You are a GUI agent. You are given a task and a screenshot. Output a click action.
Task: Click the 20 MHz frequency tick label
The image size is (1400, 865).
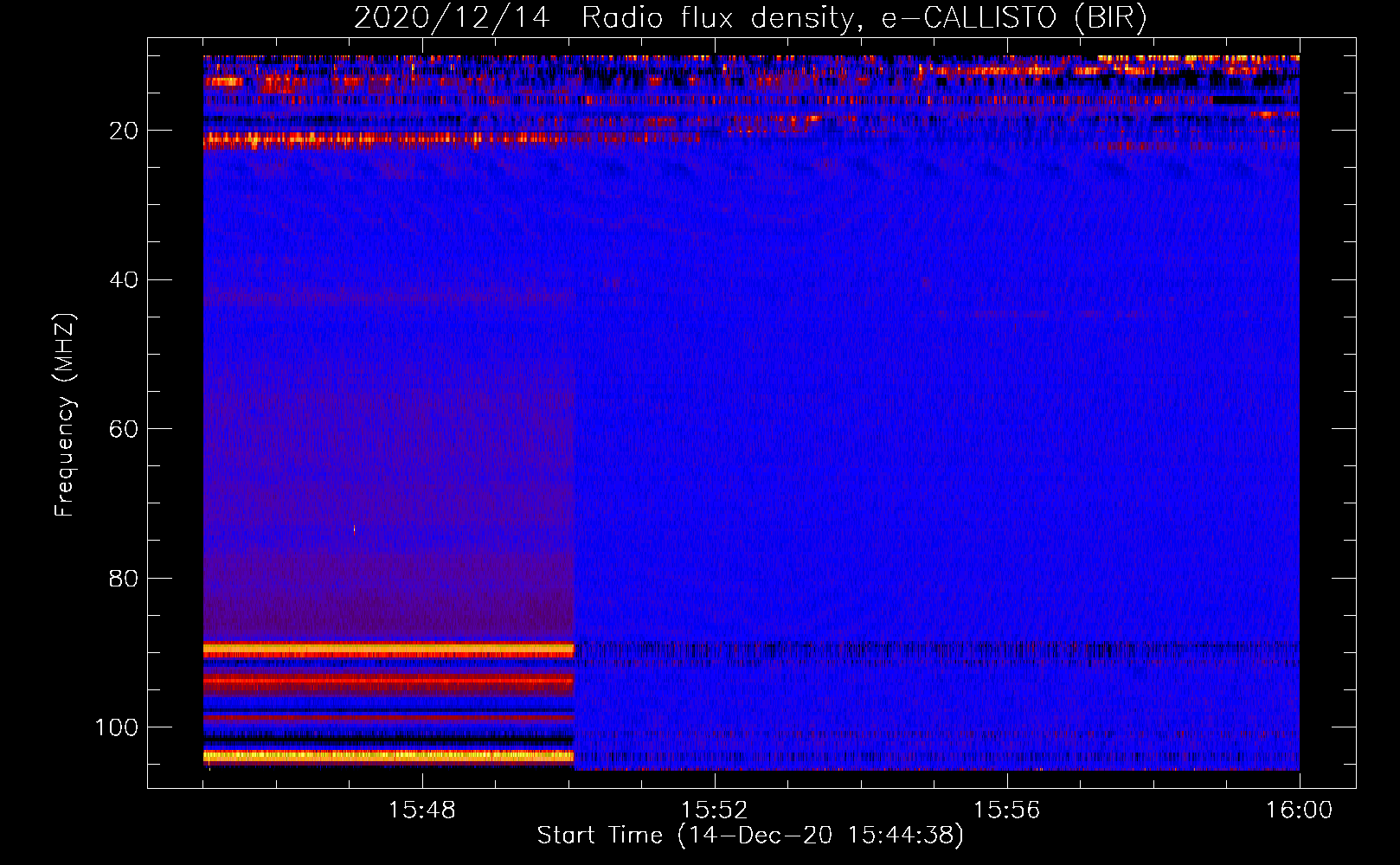pos(124,131)
